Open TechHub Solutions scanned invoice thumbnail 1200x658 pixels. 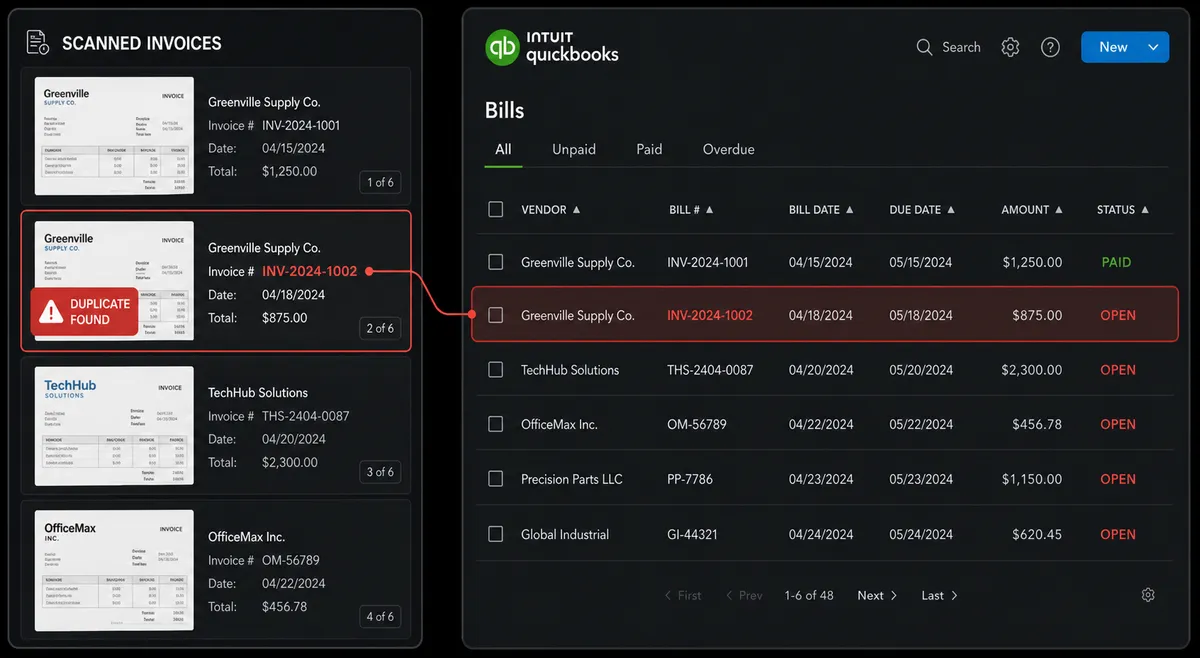(x=114, y=426)
